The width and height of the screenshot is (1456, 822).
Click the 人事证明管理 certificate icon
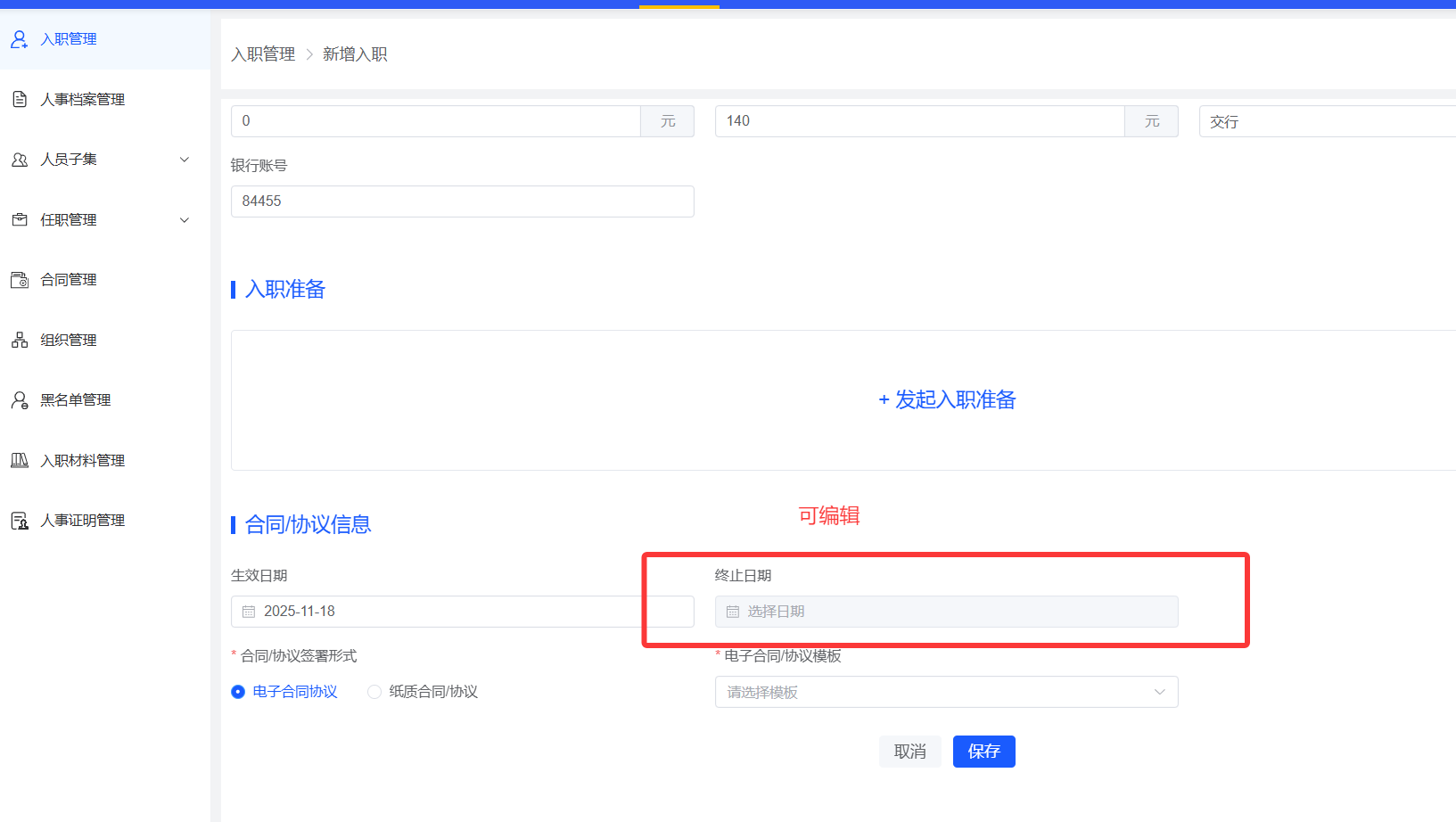click(x=20, y=521)
